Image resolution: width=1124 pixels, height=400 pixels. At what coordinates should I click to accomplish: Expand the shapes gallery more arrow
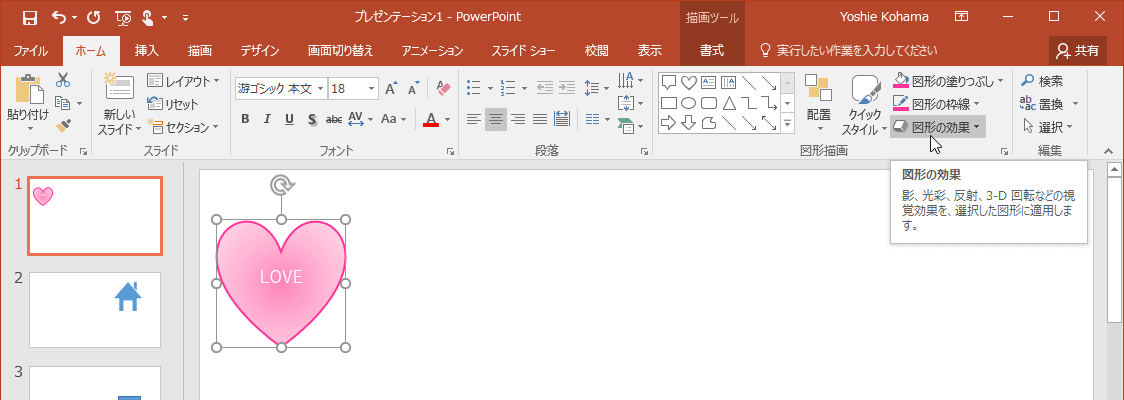point(788,124)
